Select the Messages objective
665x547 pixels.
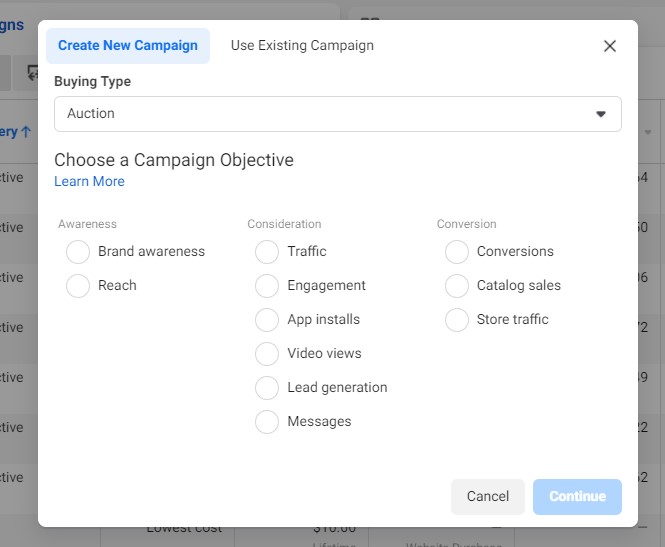(267, 422)
